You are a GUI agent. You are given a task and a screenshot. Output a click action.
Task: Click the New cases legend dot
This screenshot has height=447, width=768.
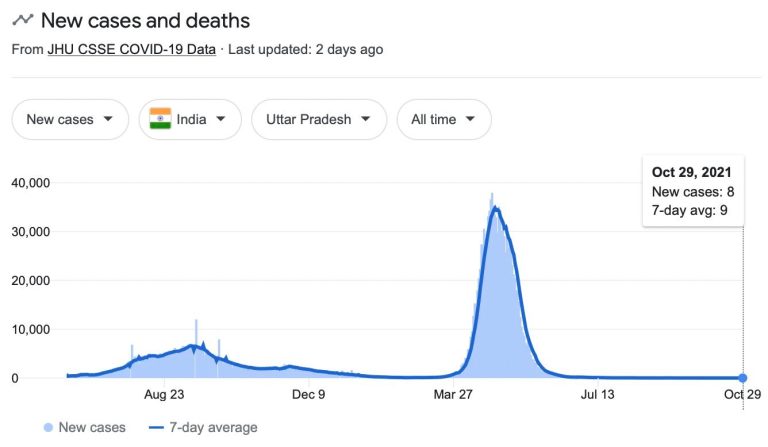click(48, 428)
